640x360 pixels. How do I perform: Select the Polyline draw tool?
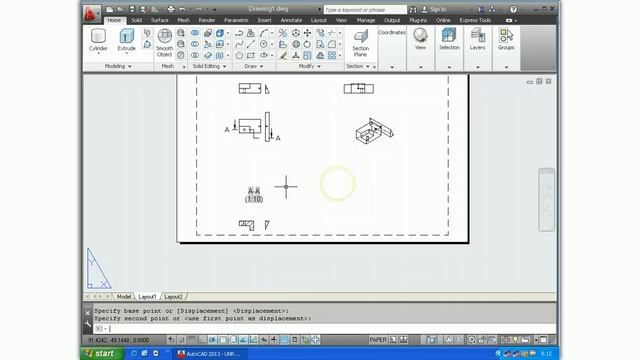pyautogui.click(x=240, y=33)
